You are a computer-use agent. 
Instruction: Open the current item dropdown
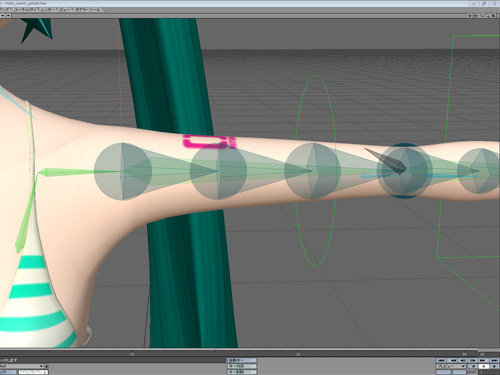tap(22, 366)
